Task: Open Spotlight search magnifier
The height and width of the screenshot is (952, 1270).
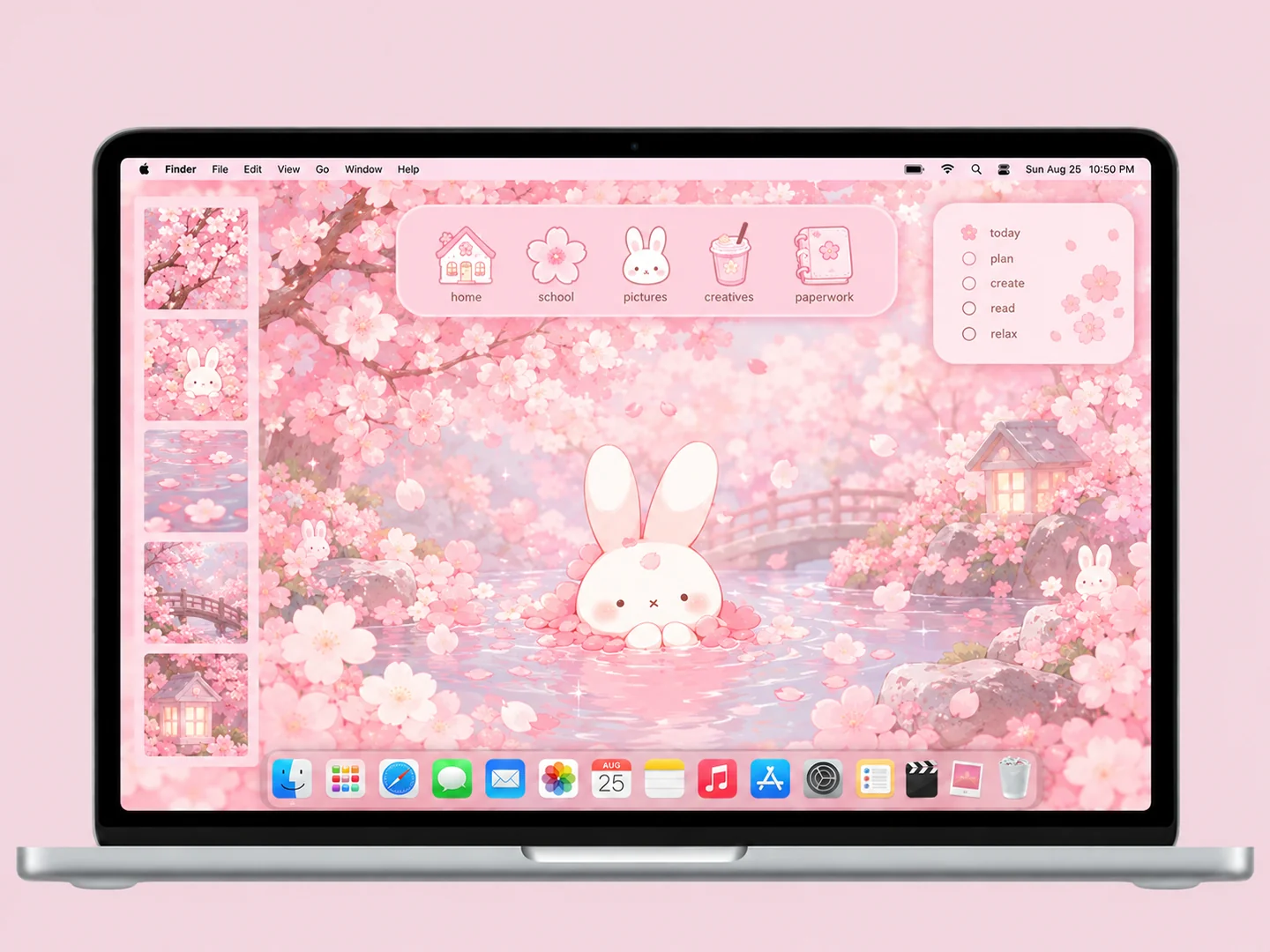Action: 976,169
